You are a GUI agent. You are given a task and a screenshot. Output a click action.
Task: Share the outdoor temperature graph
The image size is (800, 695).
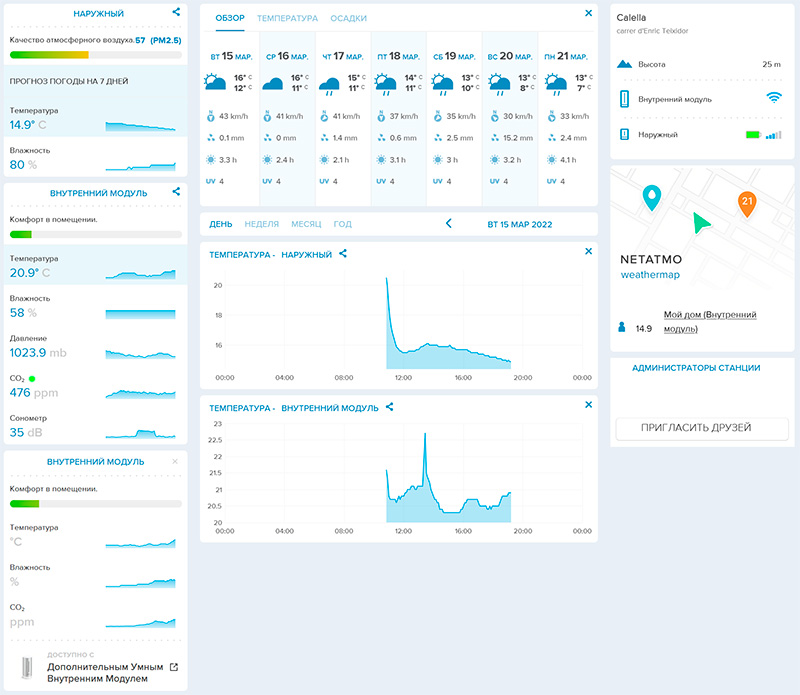pos(343,254)
